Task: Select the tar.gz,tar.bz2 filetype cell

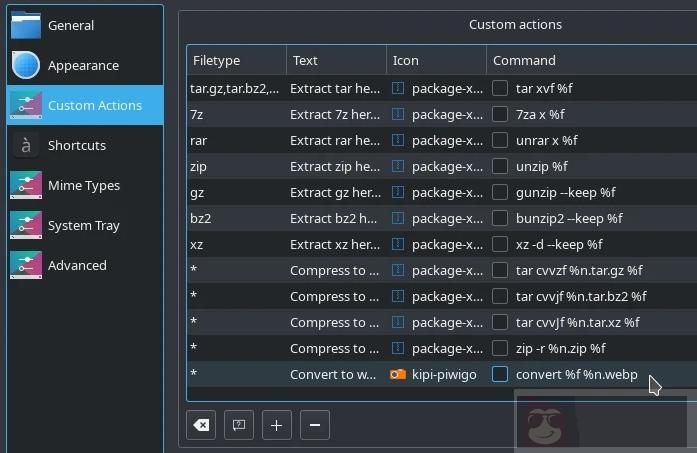Action: 237,88
